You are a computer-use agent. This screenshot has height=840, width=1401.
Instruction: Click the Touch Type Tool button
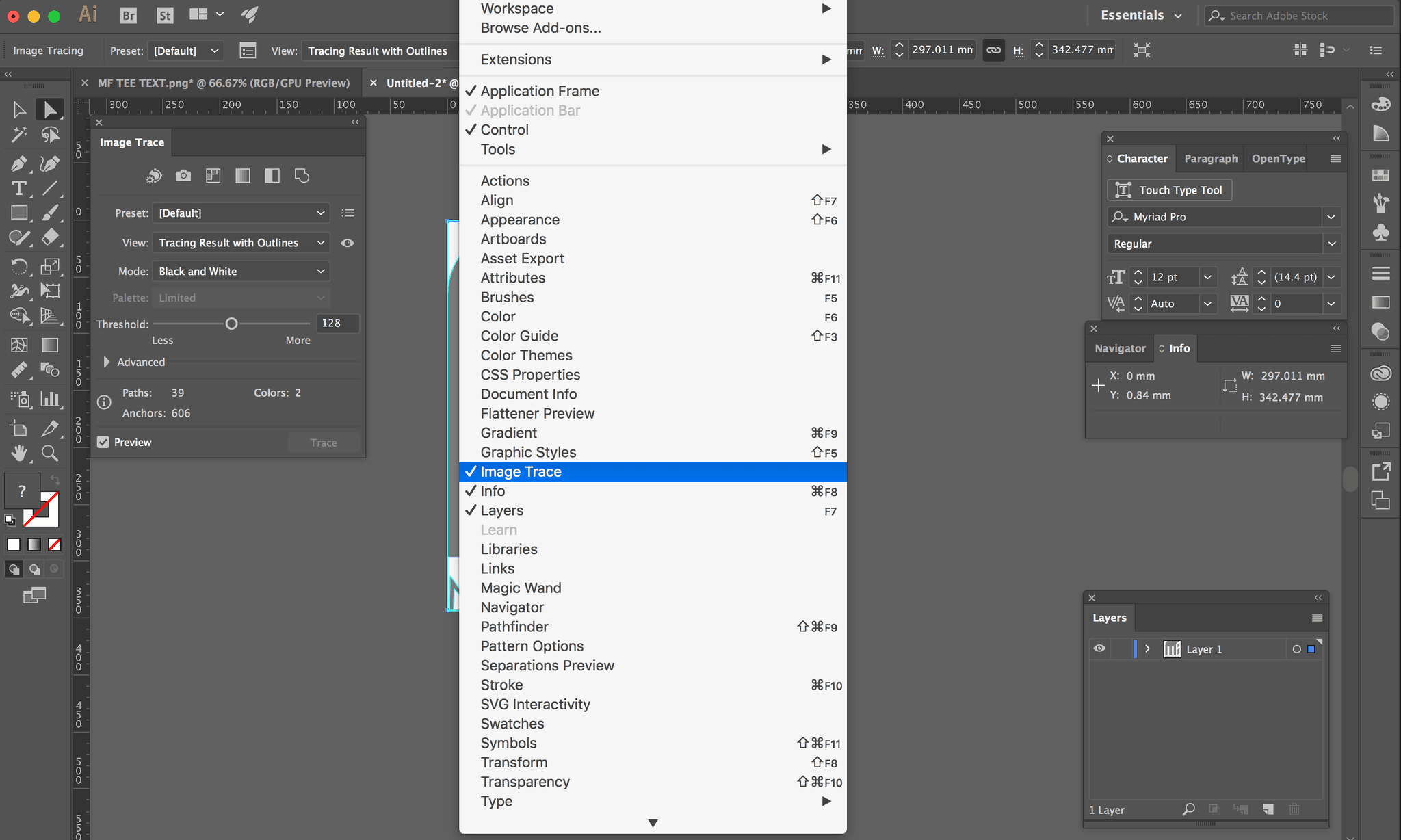(x=1169, y=190)
